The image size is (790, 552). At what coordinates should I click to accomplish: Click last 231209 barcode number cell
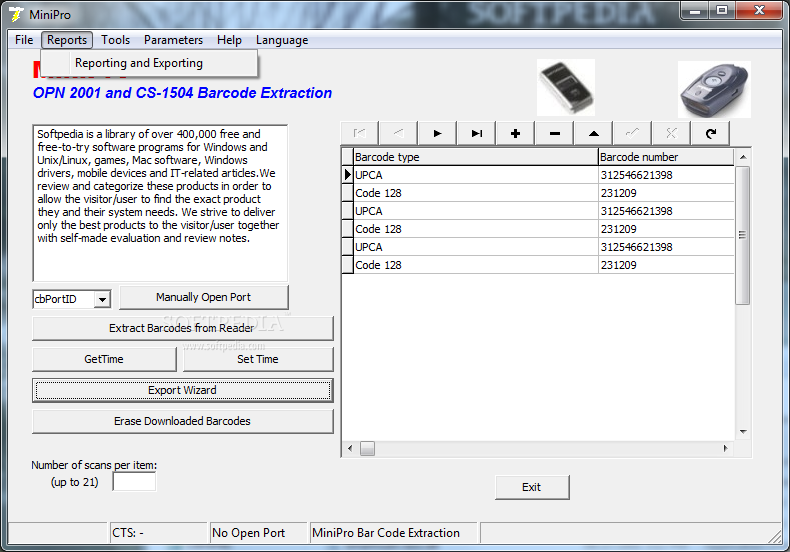tap(666, 265)
